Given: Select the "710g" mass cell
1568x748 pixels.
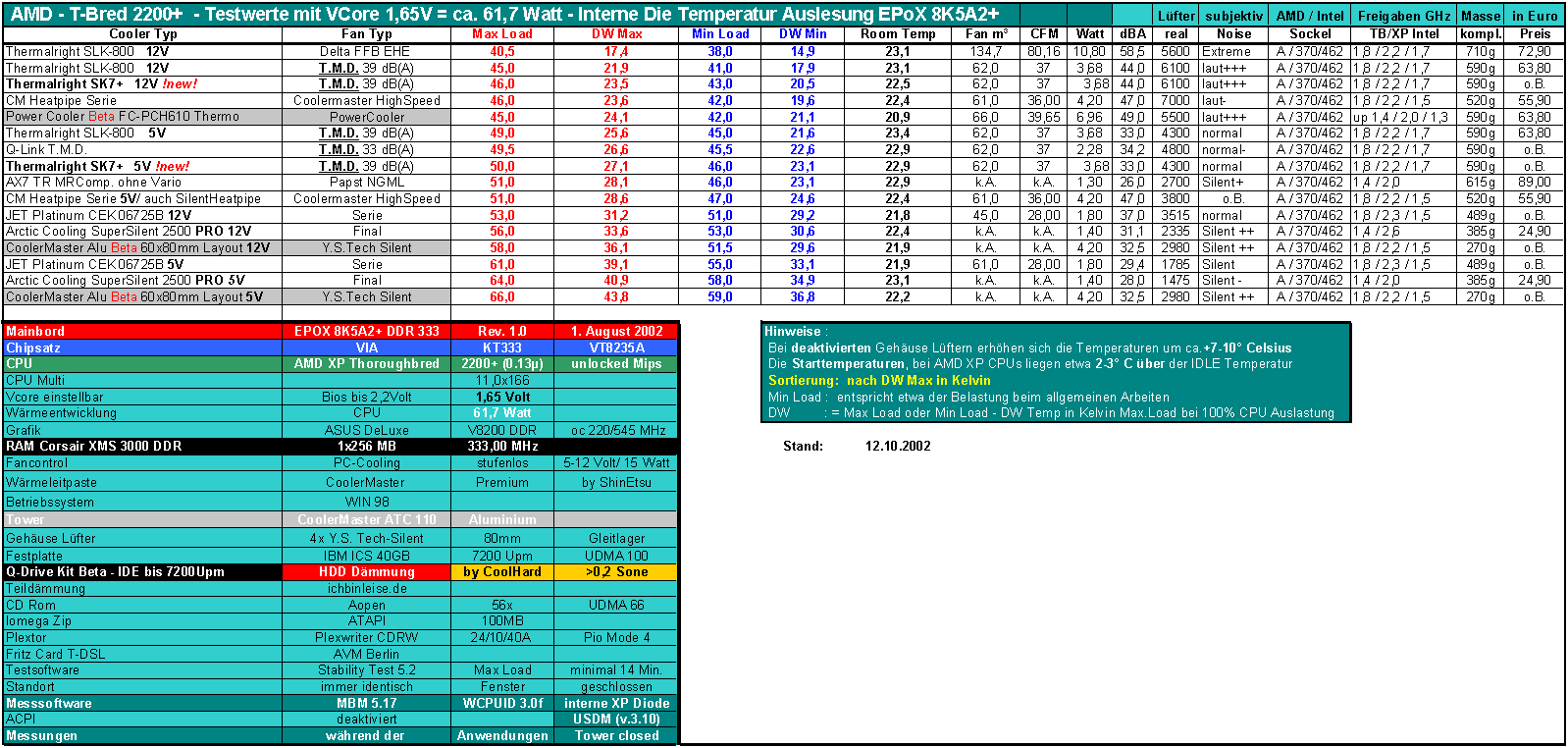Looking at the screenshot, I should pos(1481,51).
